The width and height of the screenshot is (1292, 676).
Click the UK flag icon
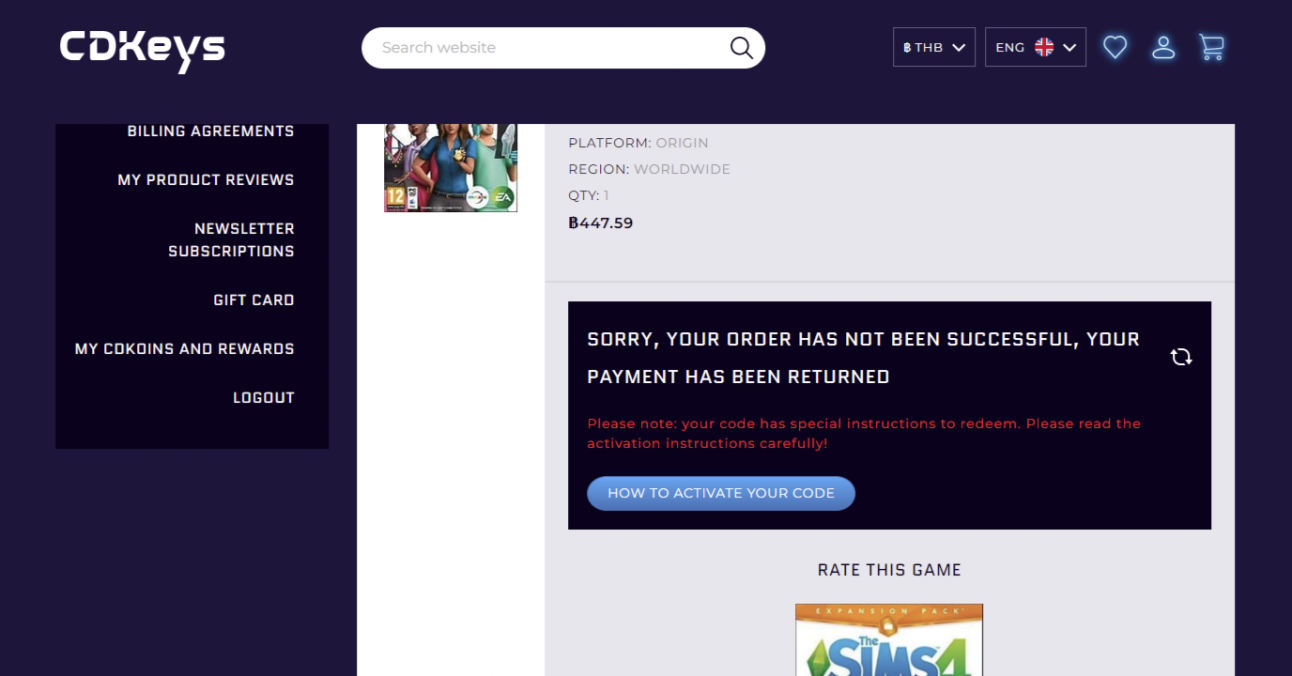(x=1044, y=47)
